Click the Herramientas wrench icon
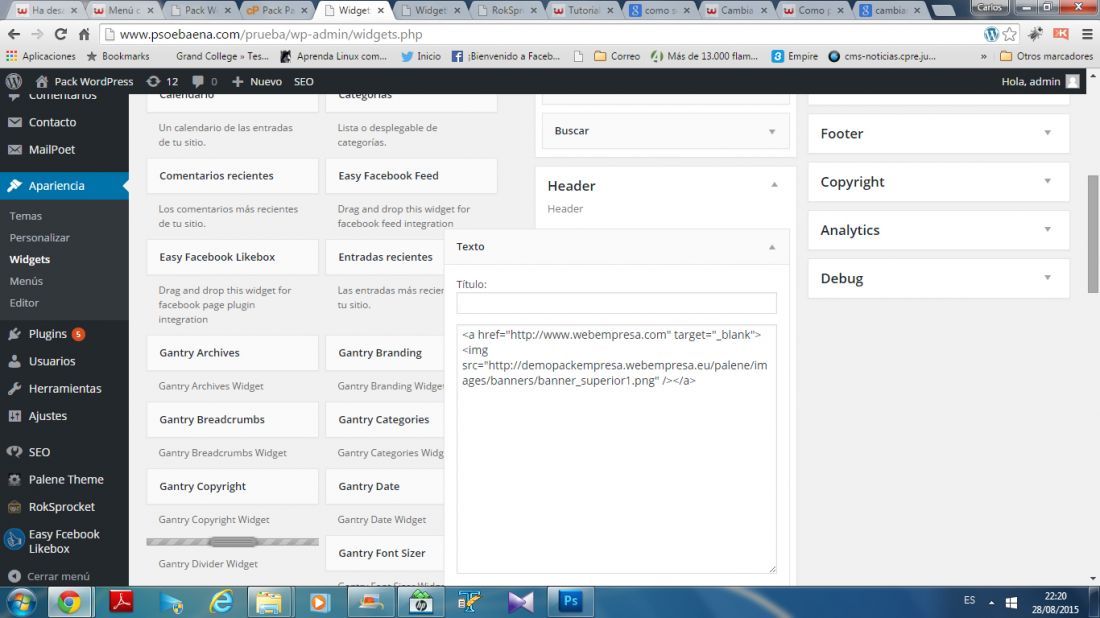Image resolution: width=1100 pixels, height=618 pixels. 15,389
